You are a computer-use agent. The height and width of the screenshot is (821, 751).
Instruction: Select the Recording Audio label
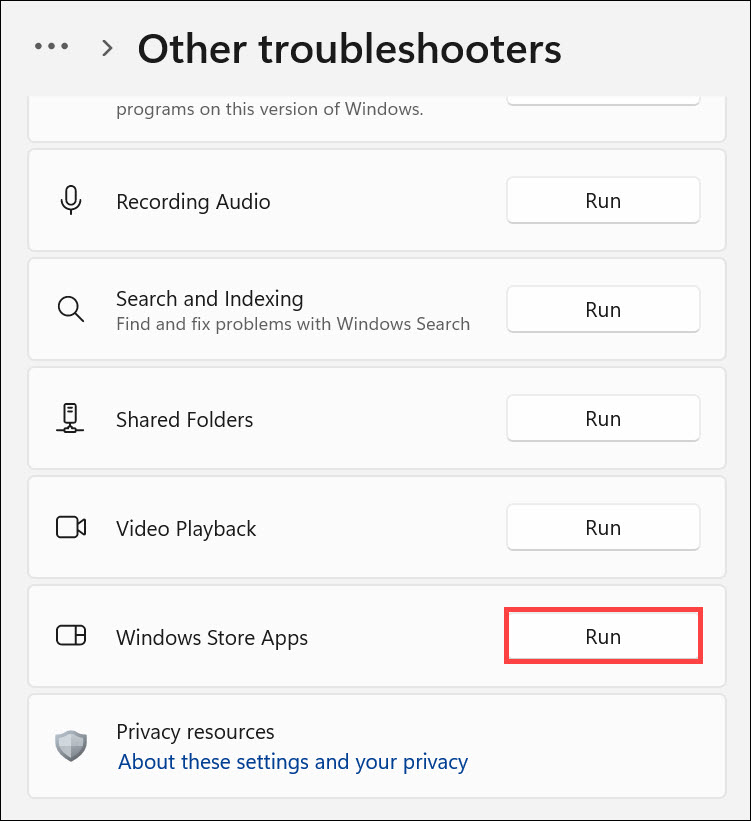193,202
